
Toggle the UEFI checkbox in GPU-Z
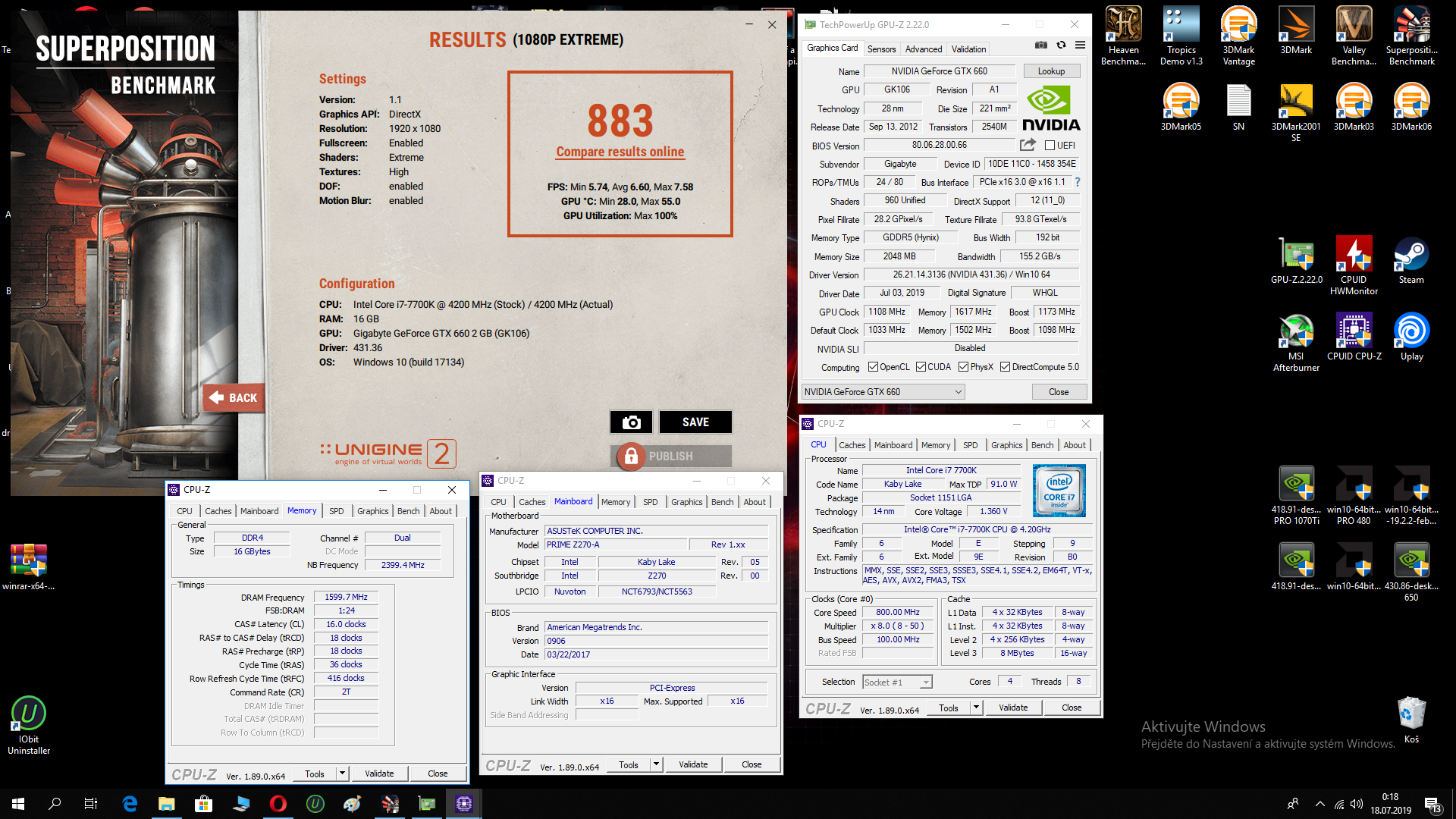pos(1050,146)
